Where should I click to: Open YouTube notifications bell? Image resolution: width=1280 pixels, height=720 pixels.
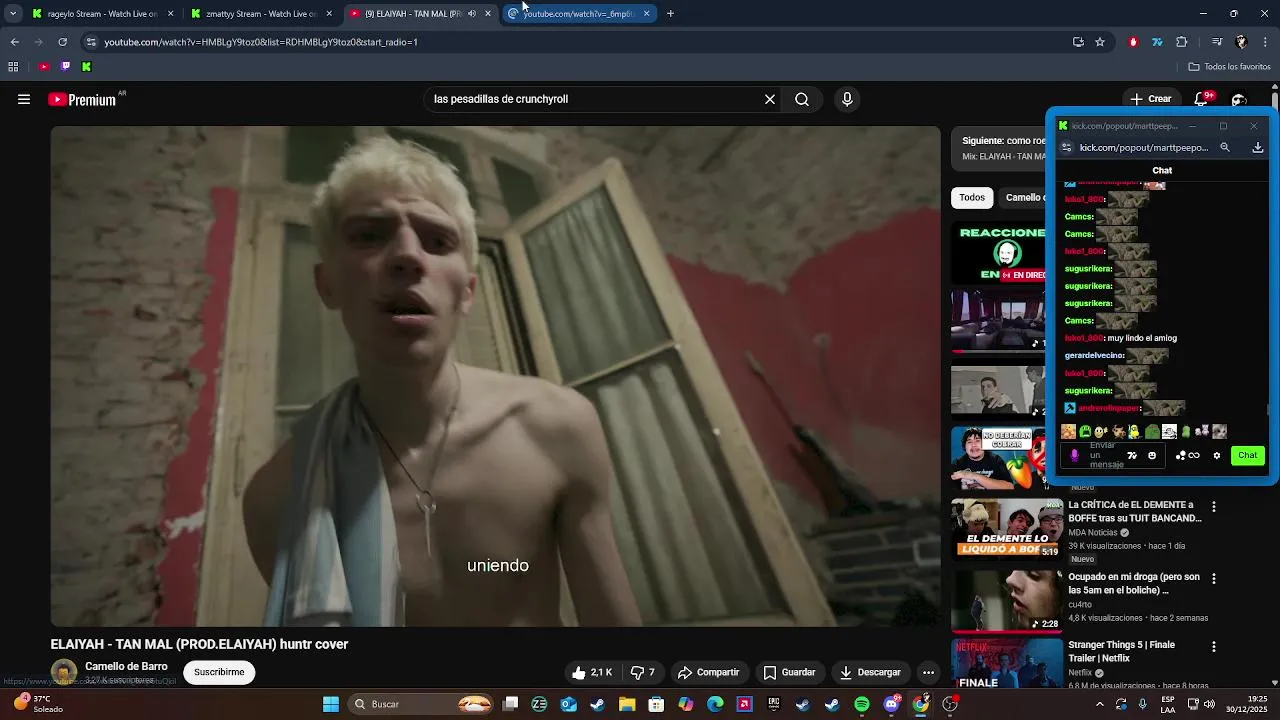tap(1203, 99)
